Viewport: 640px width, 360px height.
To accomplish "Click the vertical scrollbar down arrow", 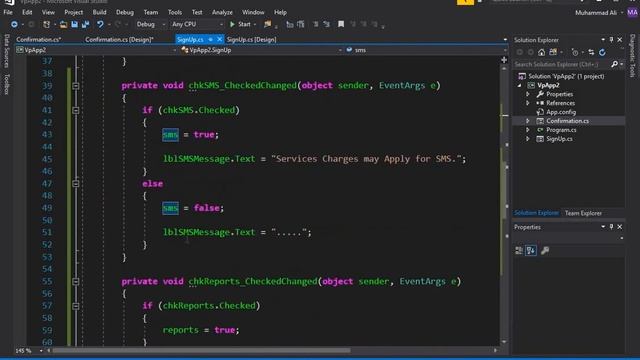I will click(x=504, y=342).
